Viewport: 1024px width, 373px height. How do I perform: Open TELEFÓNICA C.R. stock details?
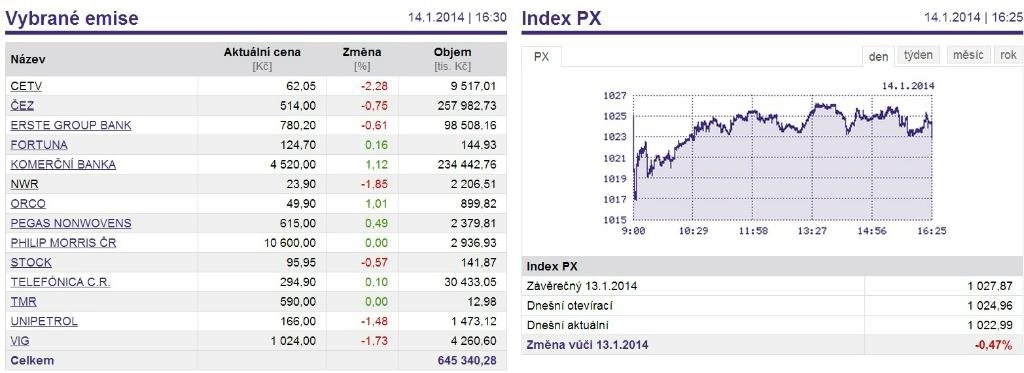(60, 282)
